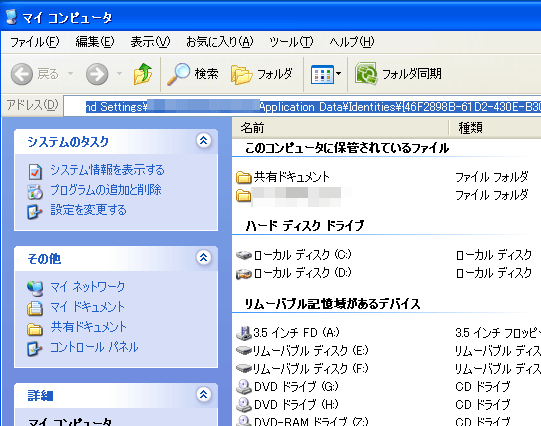Select リムーバブル ディスク (F:) drive icon
The image size is (541, 426).
pos(244,368)
